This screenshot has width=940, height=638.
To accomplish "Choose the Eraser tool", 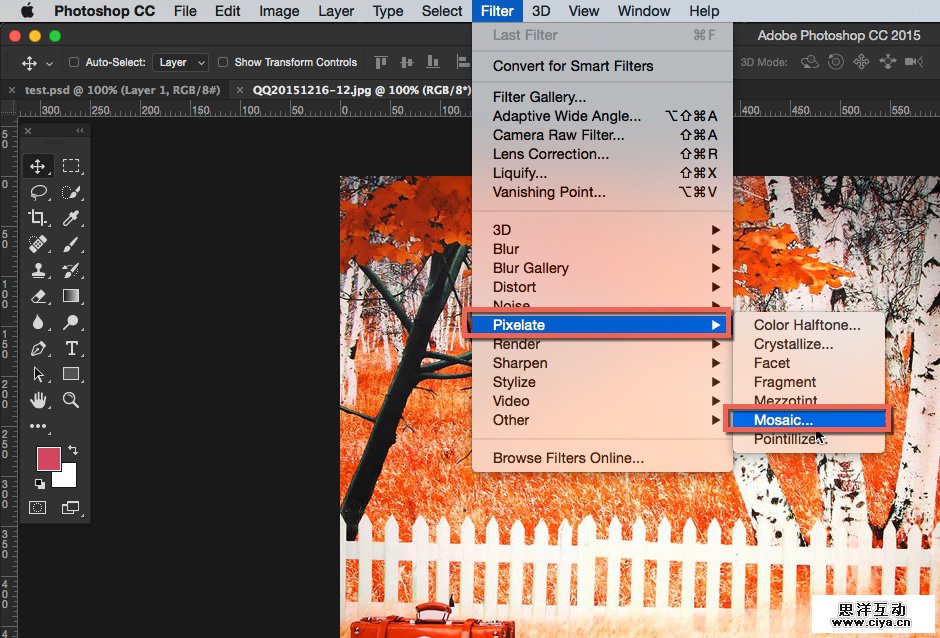I will click(38, 296).
